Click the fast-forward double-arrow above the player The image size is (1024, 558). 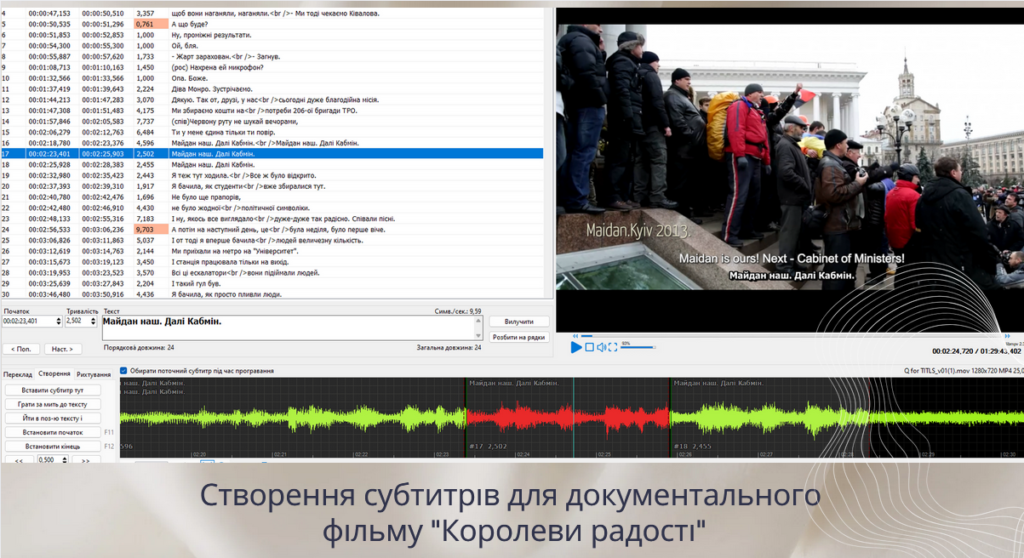tap(1007, 336)
